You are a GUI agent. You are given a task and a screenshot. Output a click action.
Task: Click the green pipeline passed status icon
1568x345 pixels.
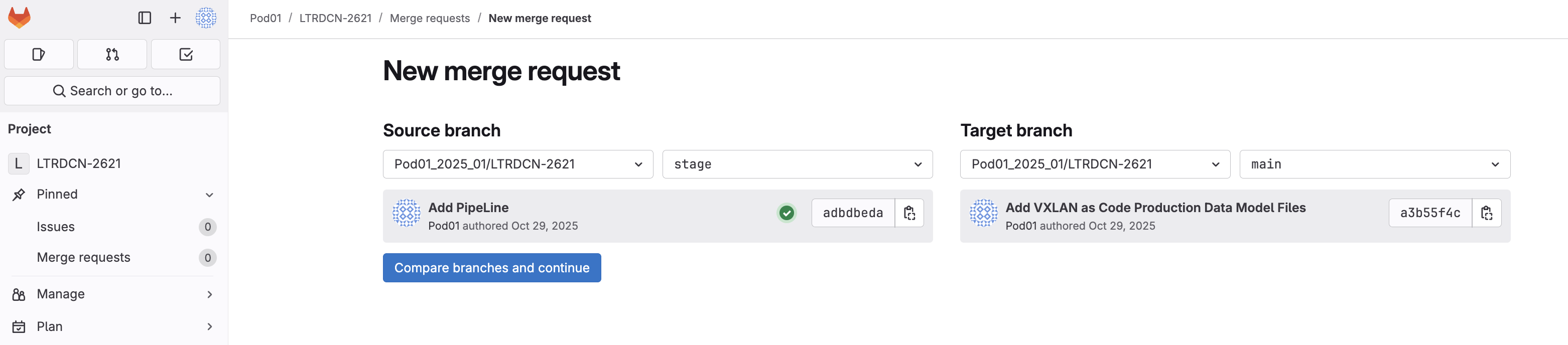click(787, 213)
